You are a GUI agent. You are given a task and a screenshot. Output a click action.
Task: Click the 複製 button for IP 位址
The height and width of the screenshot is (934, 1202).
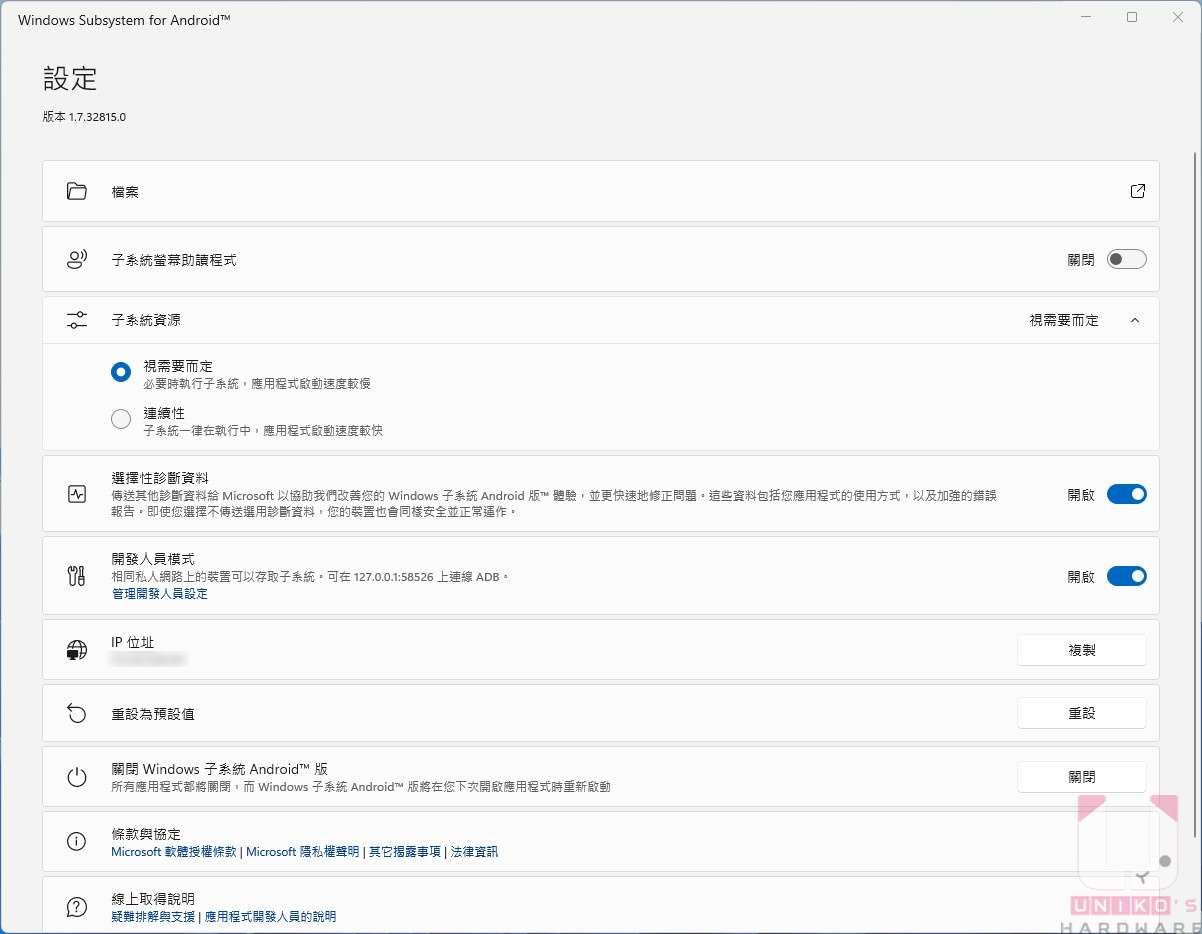(x=1082, y=650)
